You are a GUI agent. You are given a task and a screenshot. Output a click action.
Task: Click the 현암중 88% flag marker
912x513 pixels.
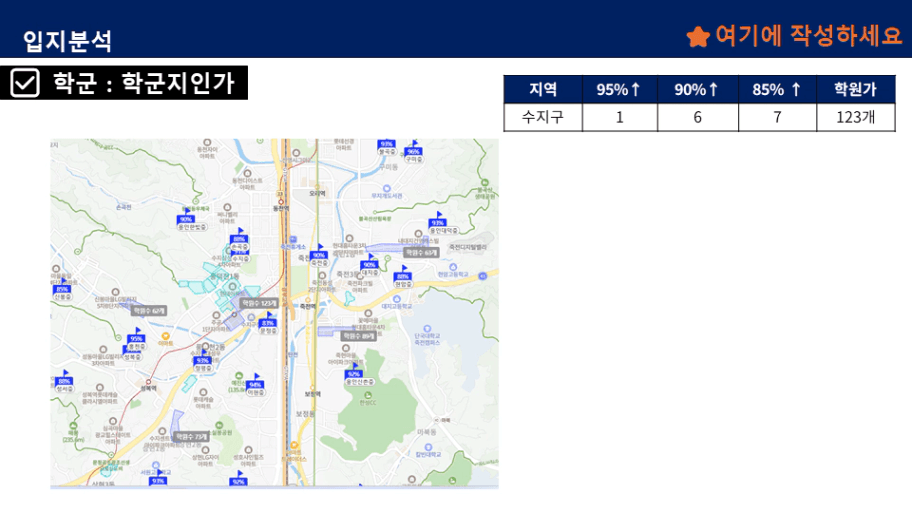point(403,277)
